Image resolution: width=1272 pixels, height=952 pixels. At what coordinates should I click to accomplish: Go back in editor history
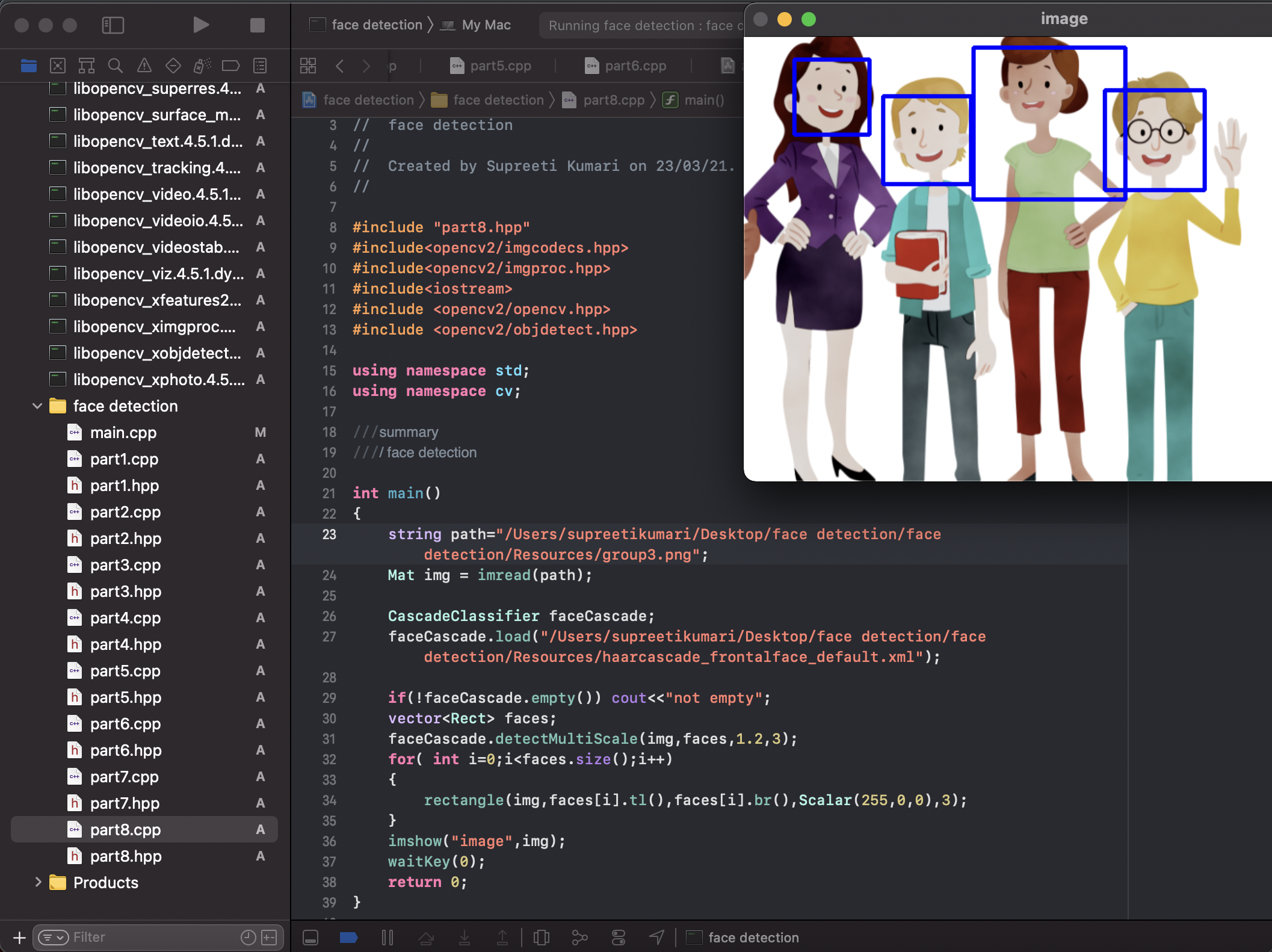(x=340, y=66)
